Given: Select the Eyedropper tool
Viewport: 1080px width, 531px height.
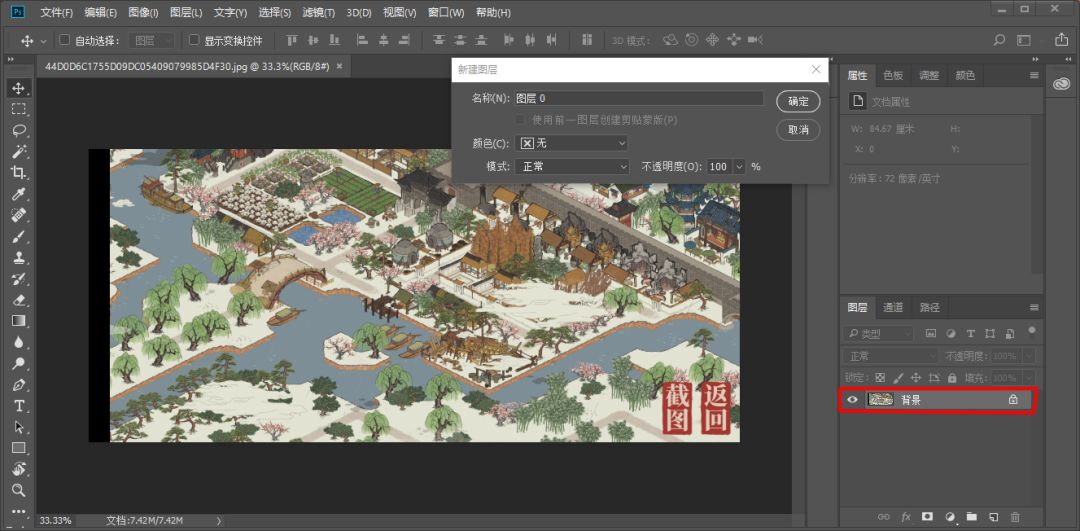Looking at the screenshot, I should pos(19,194).
